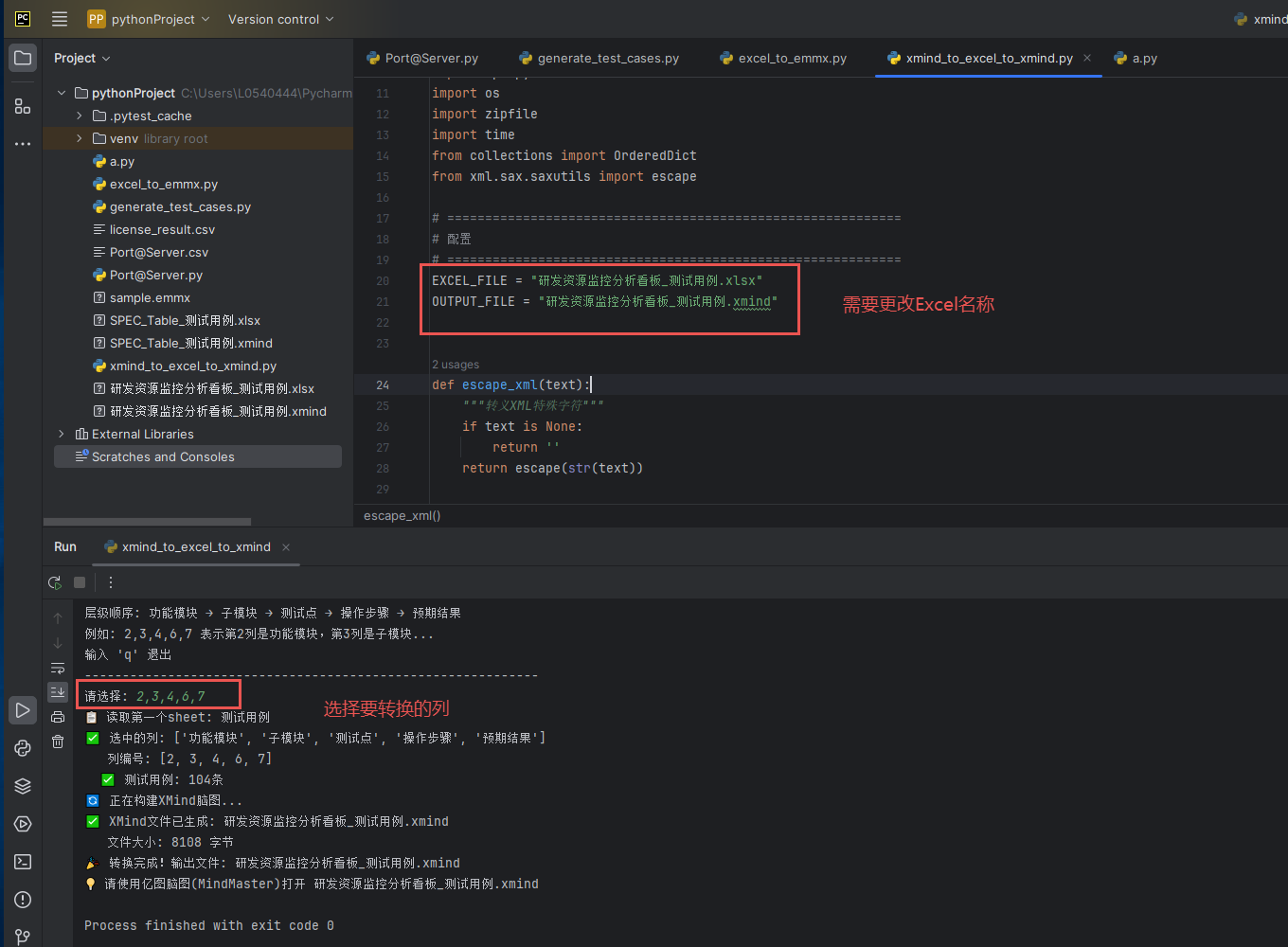1288x947 pixels.
Task: Rerun xmind_to_excel_to_xmind script
Action: point(55,582)
